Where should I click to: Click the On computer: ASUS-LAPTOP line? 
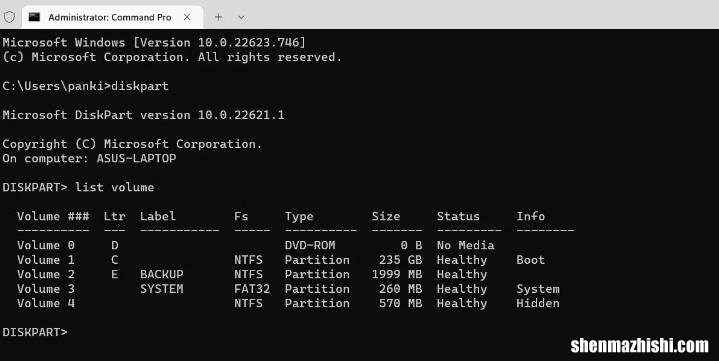click(89, 159)
